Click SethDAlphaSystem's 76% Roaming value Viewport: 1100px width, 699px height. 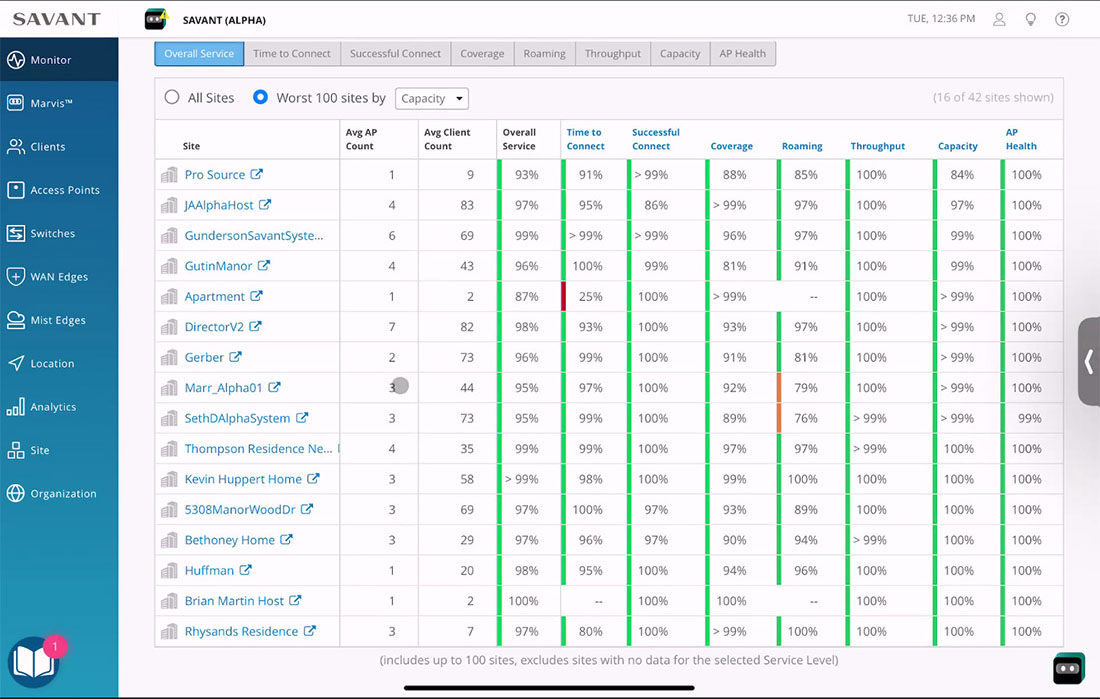point(806,418)
